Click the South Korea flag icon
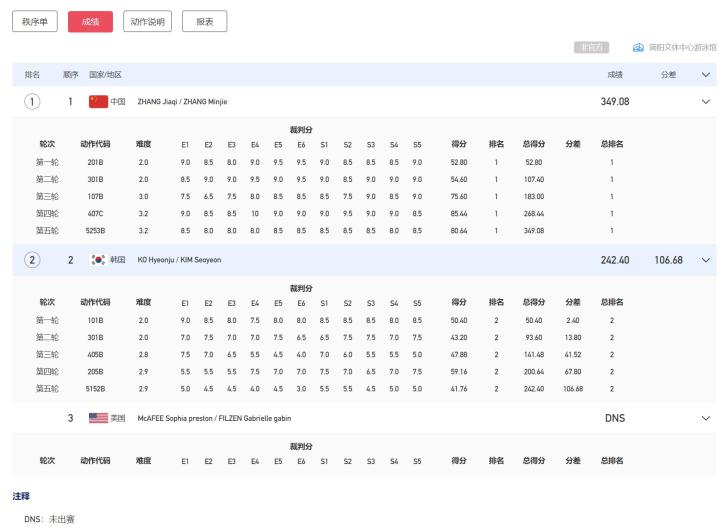This screenshot has width=720, height=529. tap(98, 260)
